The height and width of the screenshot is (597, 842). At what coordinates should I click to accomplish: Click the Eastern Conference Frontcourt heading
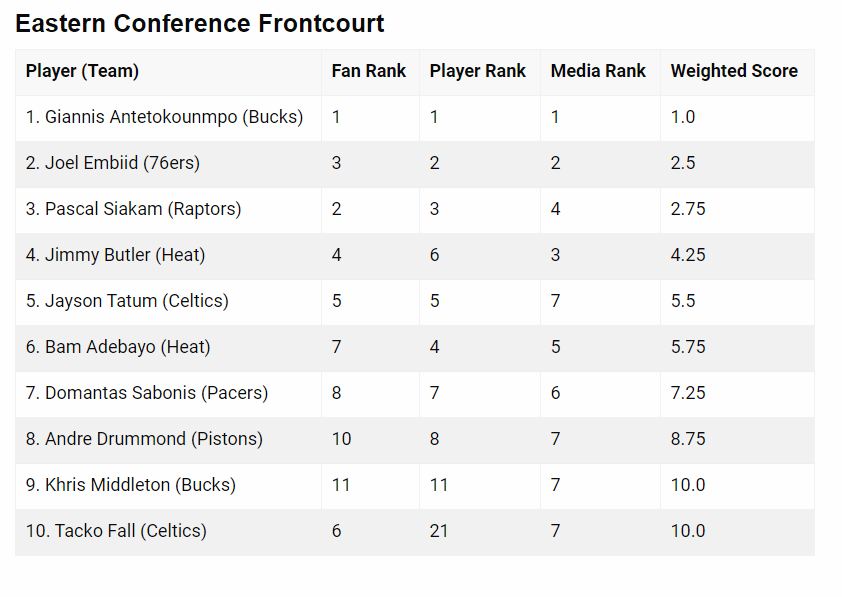pos(199,24)
